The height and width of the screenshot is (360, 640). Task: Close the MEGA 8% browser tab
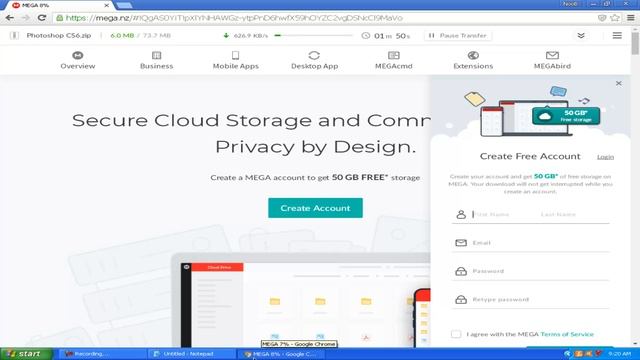107,5
